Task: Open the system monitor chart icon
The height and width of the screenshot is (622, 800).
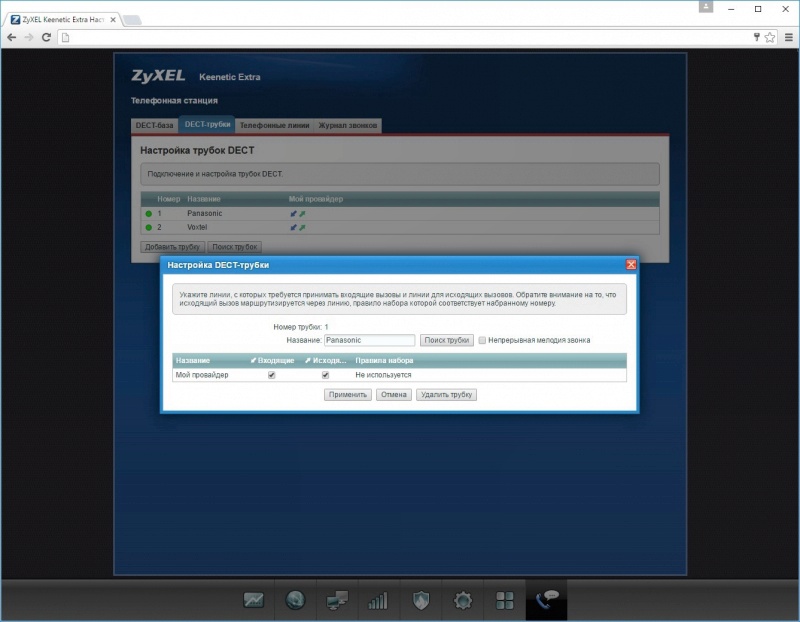Action: pyautogui.click(x=254, y=601)
